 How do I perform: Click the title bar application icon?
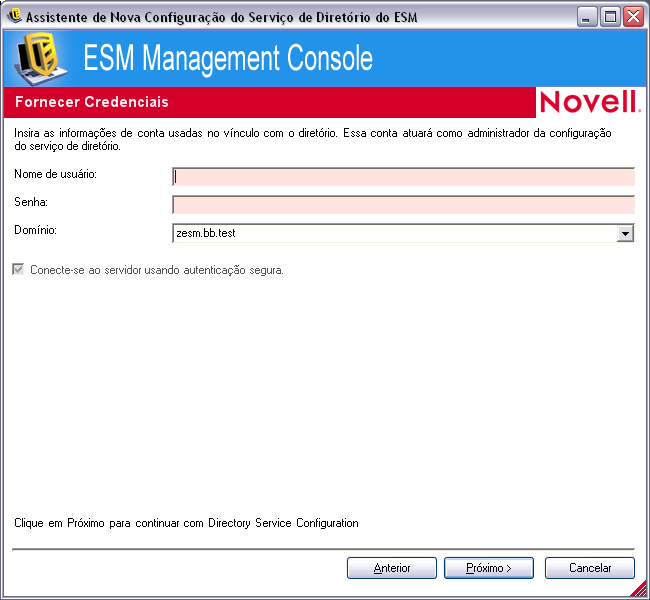click(x=15, y=16)
